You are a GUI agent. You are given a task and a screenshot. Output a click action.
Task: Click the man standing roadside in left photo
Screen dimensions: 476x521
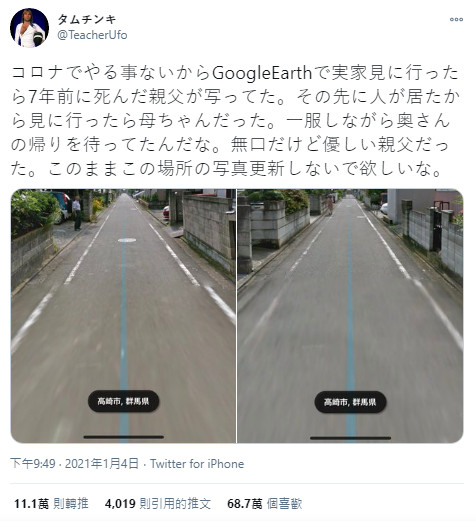77,213
